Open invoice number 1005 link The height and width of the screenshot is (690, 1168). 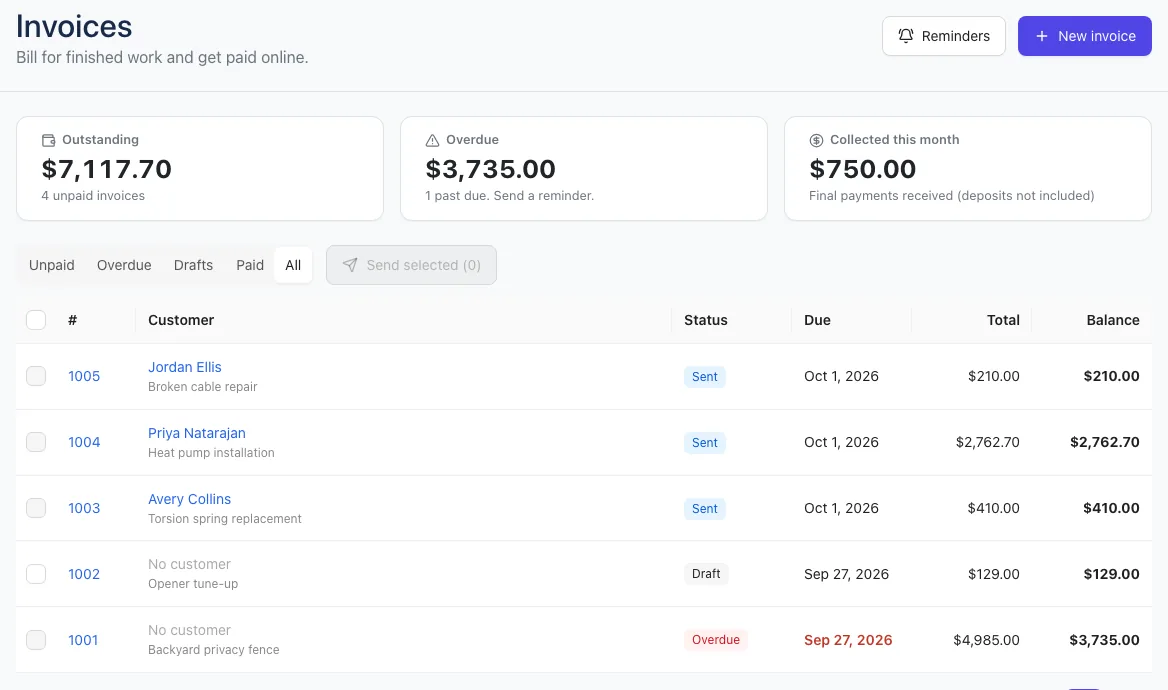coord(84,376)
